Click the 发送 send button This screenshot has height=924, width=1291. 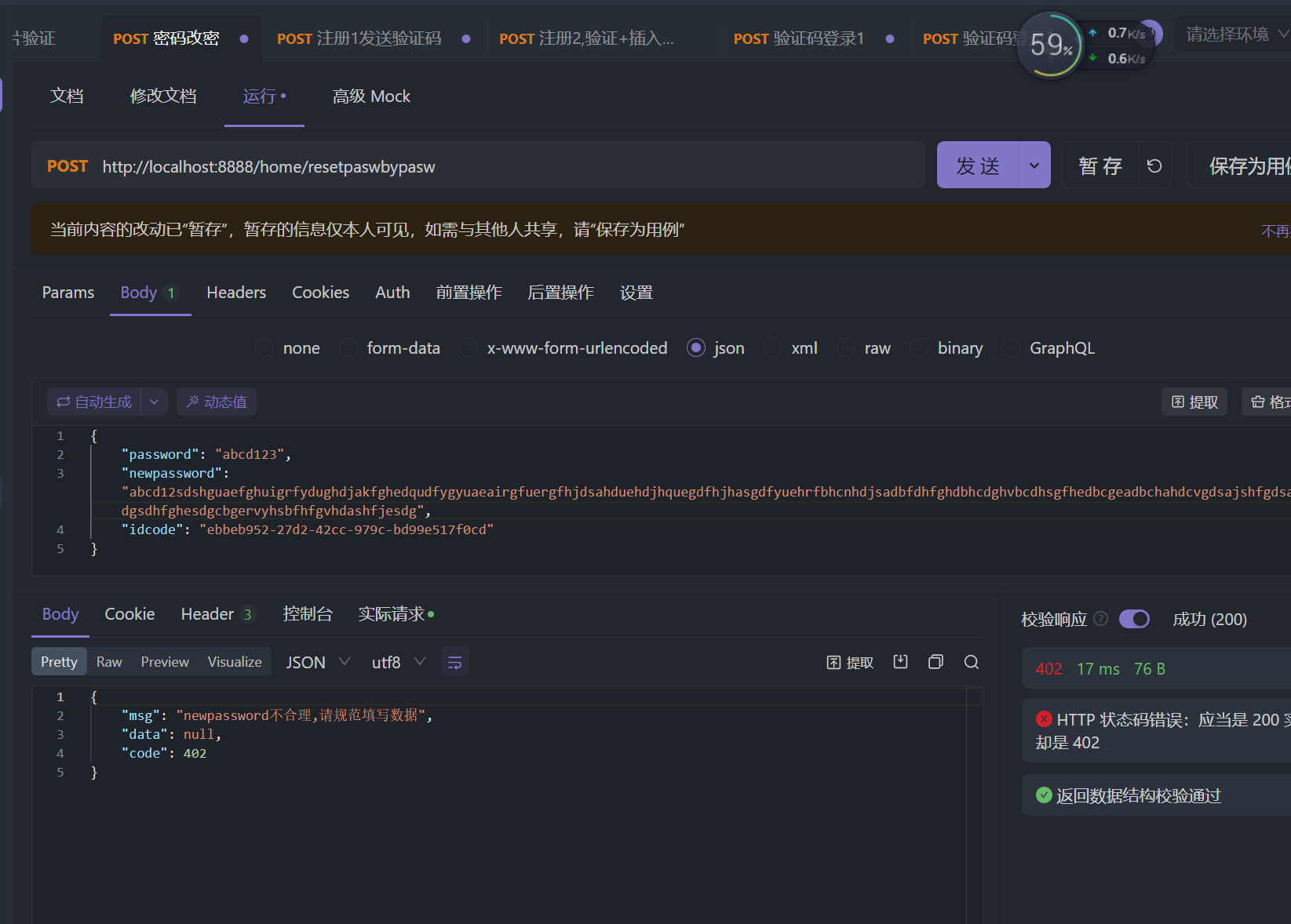click(x=978, y=165)
